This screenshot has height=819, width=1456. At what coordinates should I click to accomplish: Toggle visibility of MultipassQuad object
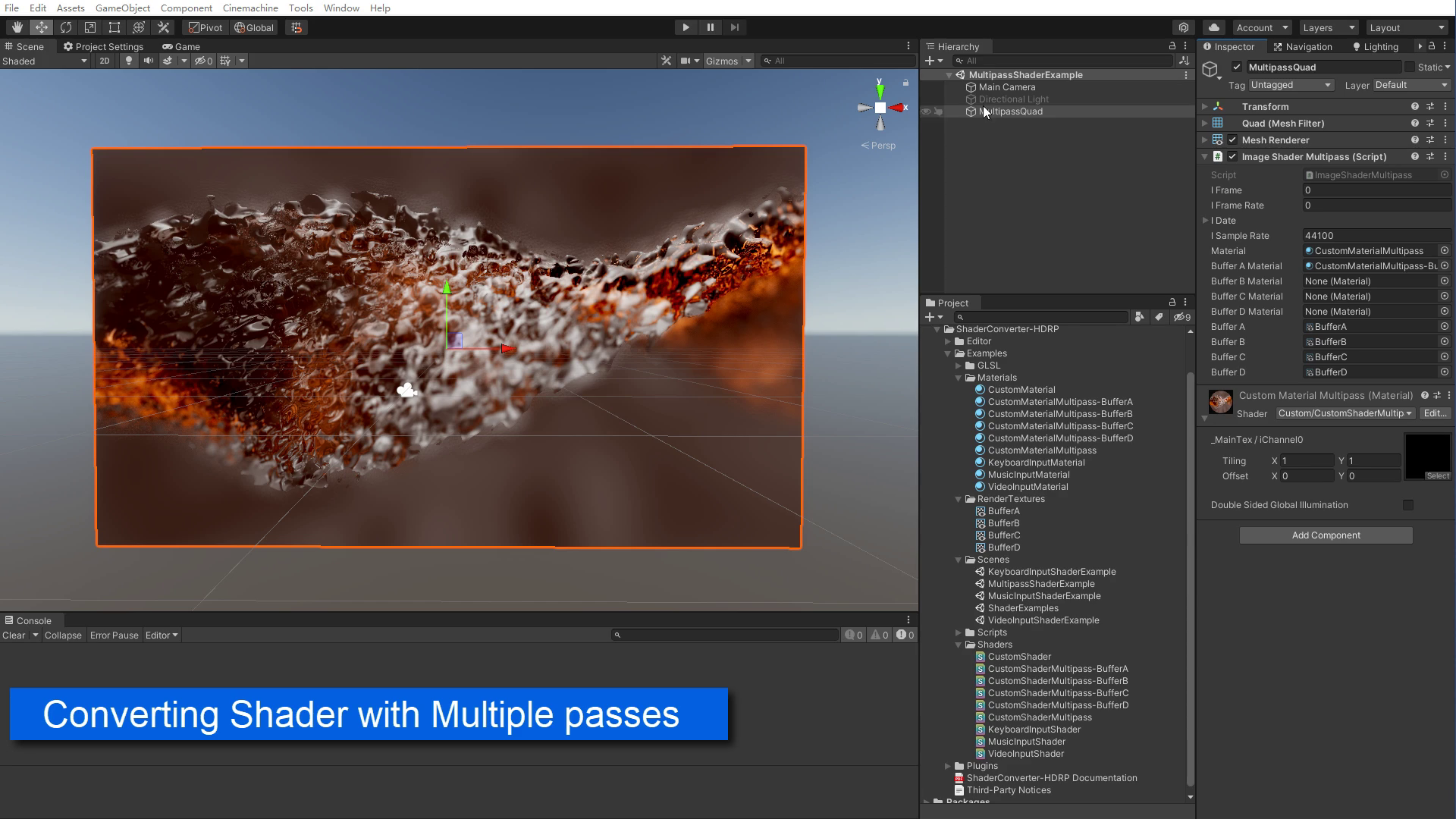pyautogui.click(x=929, y=111)
